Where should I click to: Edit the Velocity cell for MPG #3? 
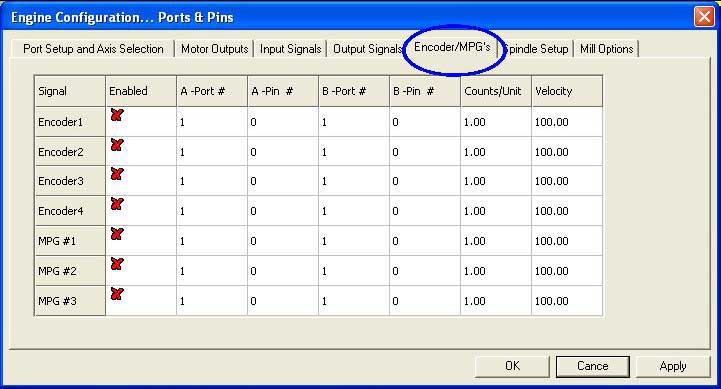567,301
